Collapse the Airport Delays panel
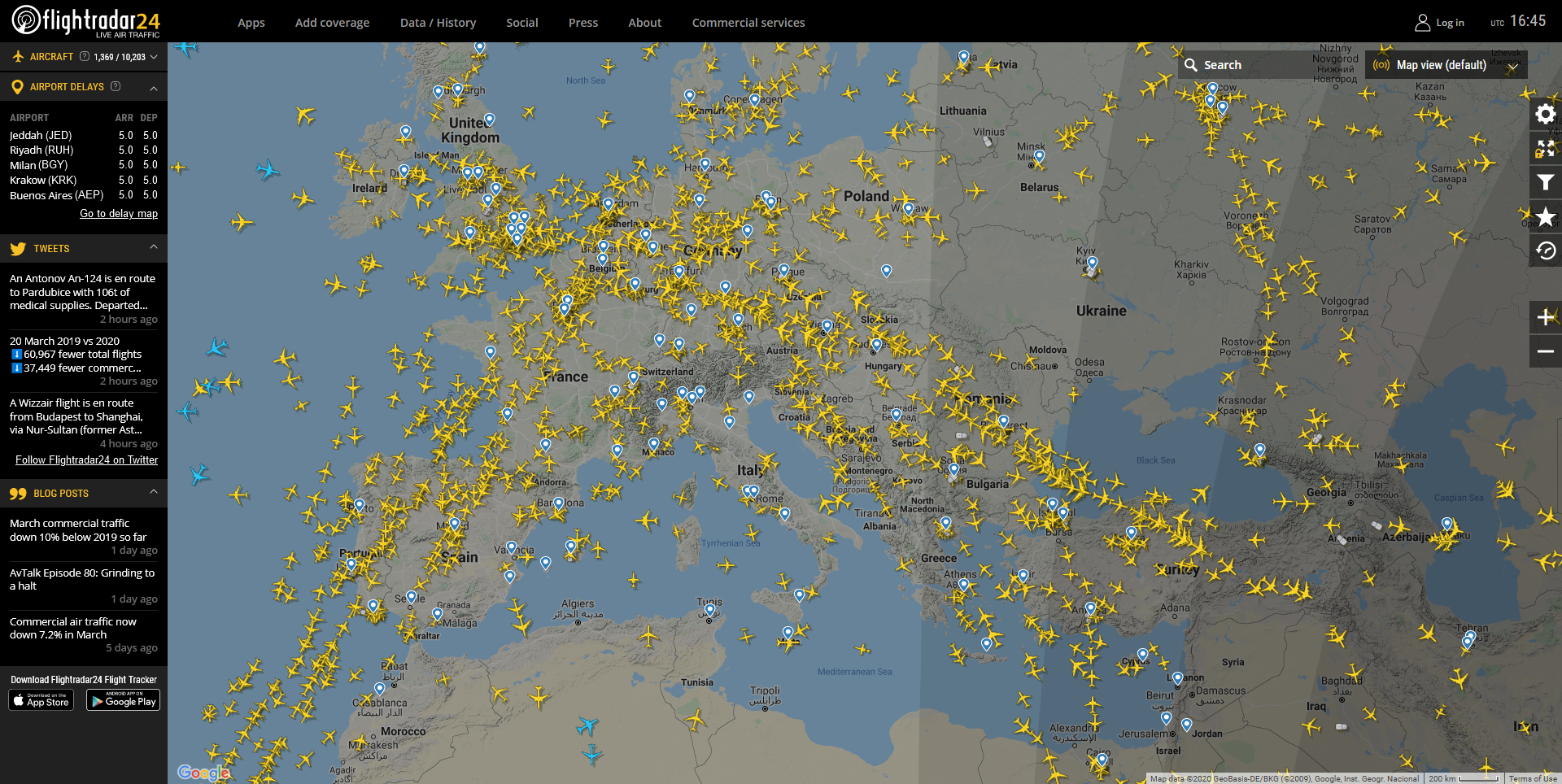Viewport: 1562px width, 784px height. coord(154,87)
